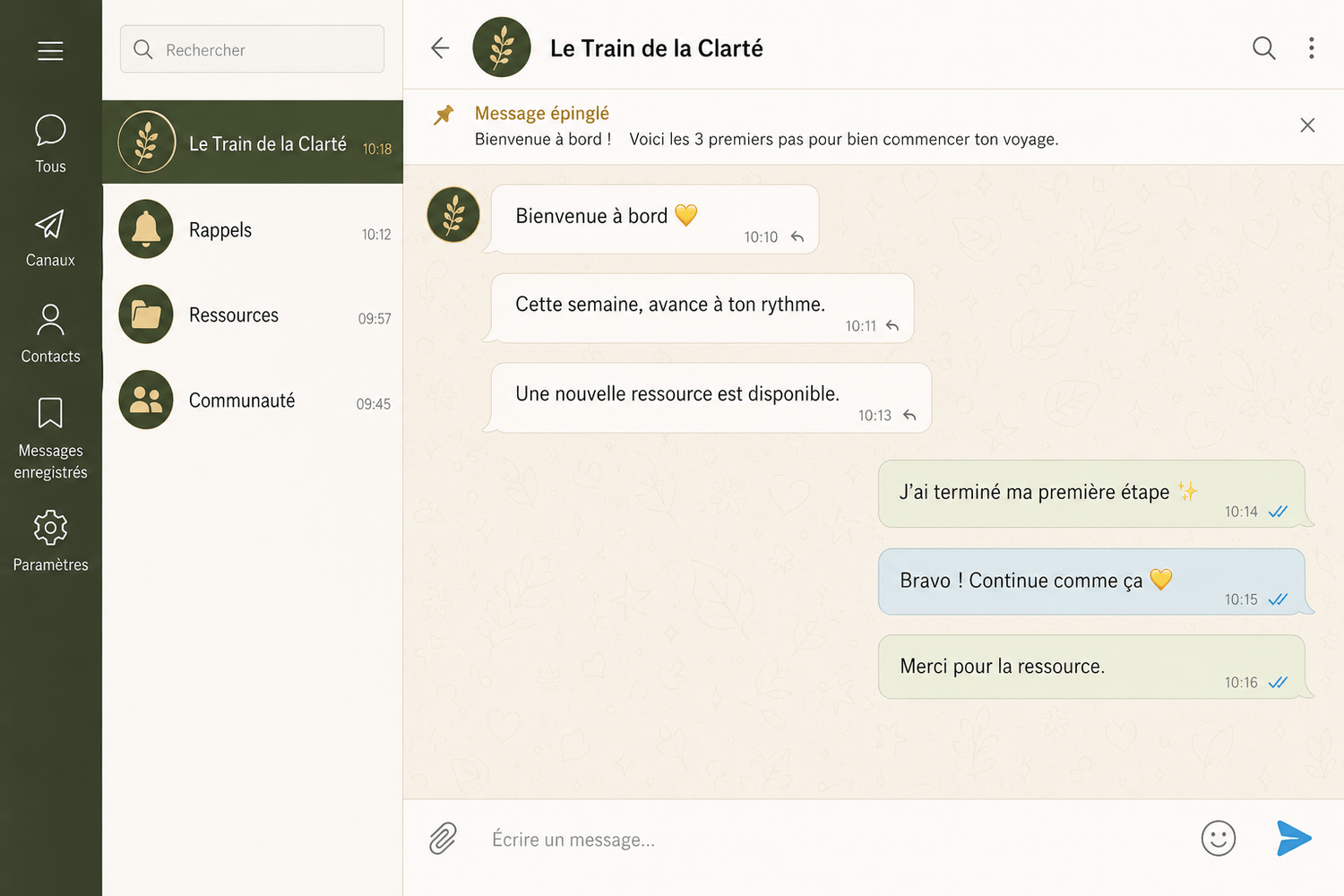Screen dimensions: 1344x896
Task: Click the Rechercher search field
Action: coord(252,49)
